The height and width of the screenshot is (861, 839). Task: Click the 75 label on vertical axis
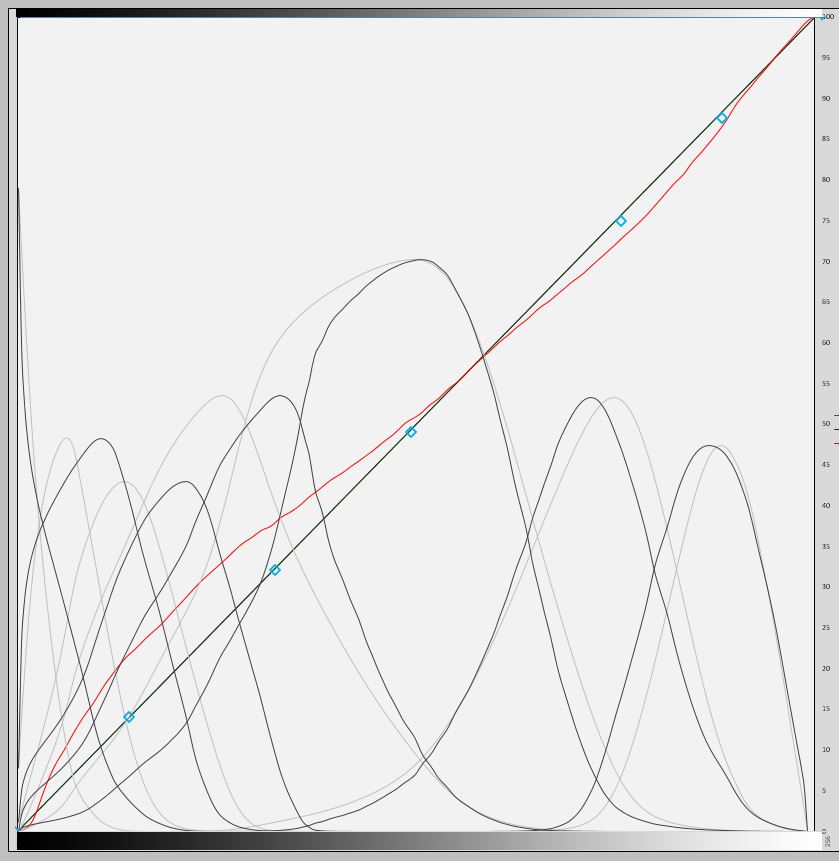point(826,221)
